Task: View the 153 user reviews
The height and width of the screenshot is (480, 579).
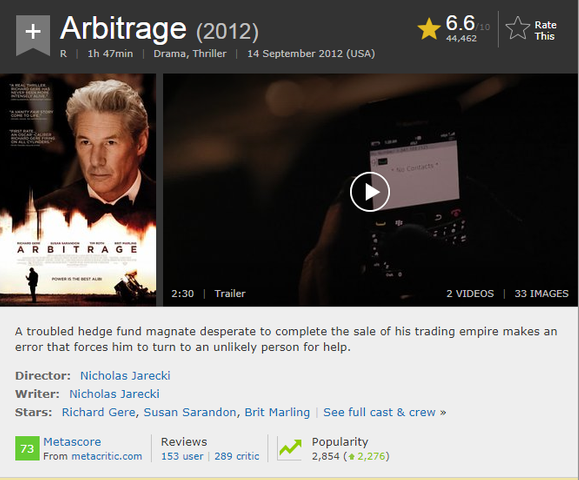Action: click(182, 456)
